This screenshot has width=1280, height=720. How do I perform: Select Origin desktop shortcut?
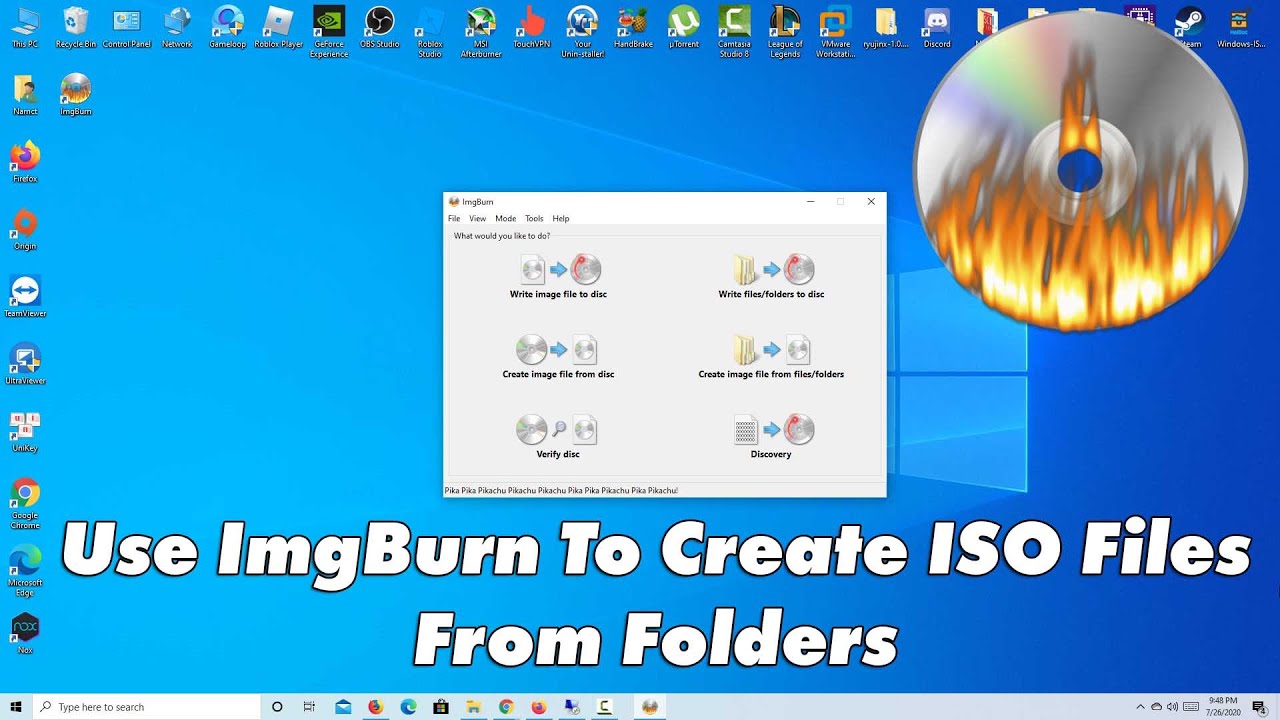(25, 229)
